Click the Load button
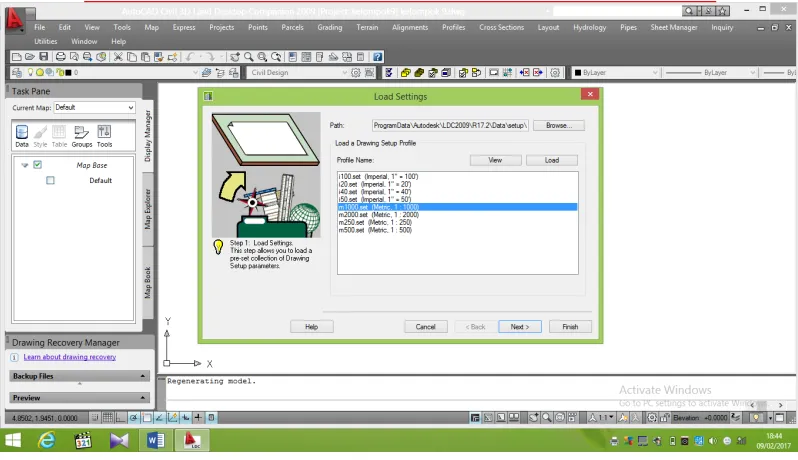Viewport: 798px width, 460px height. (552, 160)
